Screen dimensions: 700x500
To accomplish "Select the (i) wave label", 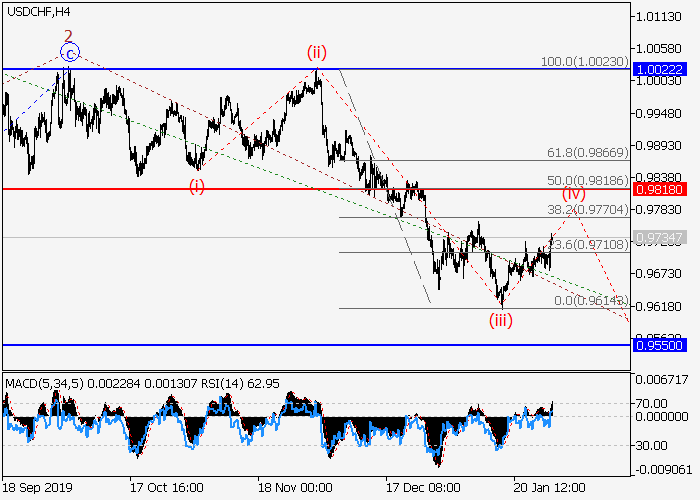I will pos(197,186).
